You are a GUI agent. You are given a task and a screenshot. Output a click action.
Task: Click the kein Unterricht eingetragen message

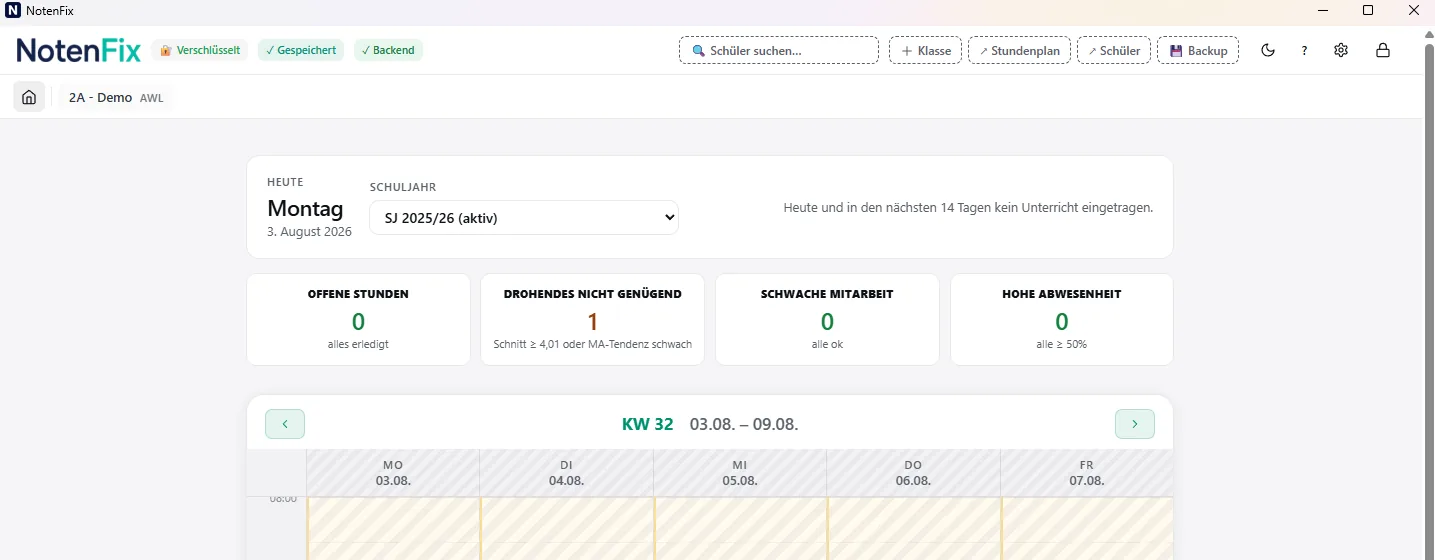[968, 208]
